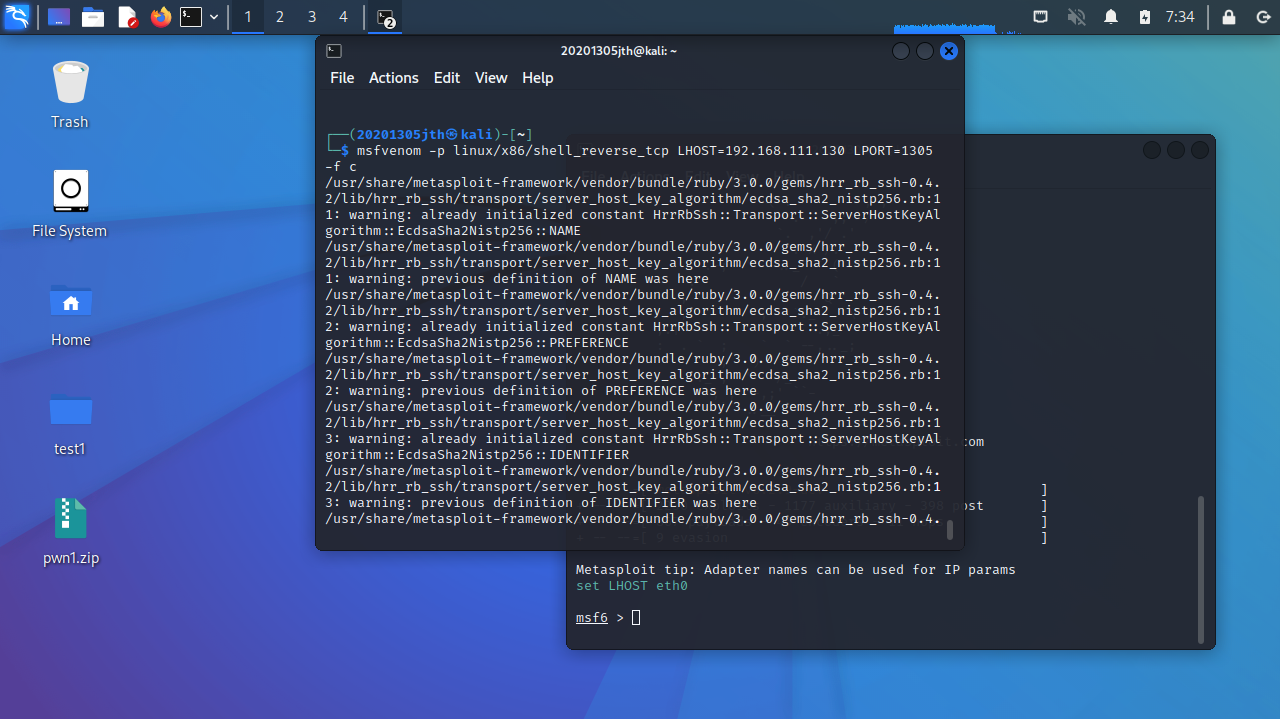Click the 7:34 panel clock
This screenshot has width=1280, height=719.
[1180, 17]
